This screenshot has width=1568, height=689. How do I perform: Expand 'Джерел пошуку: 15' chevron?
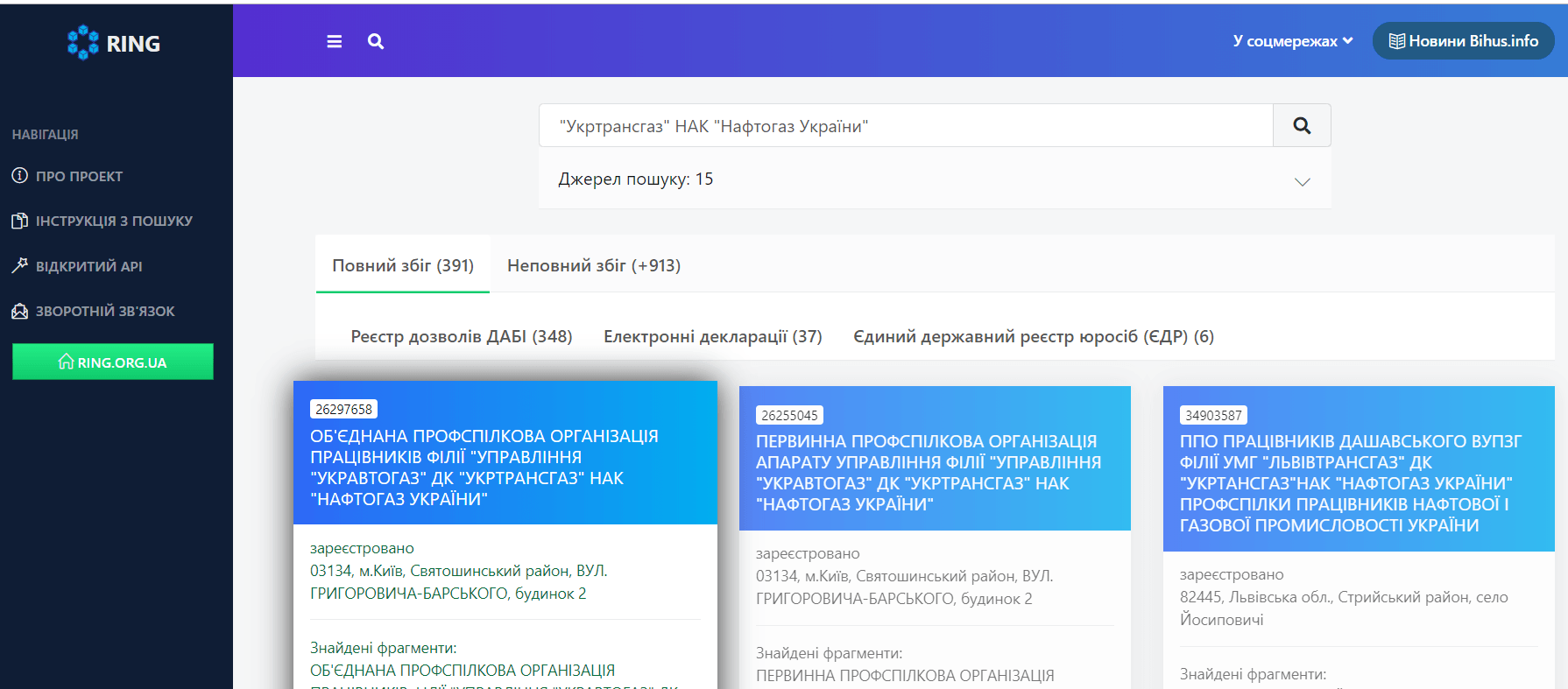1302,181
